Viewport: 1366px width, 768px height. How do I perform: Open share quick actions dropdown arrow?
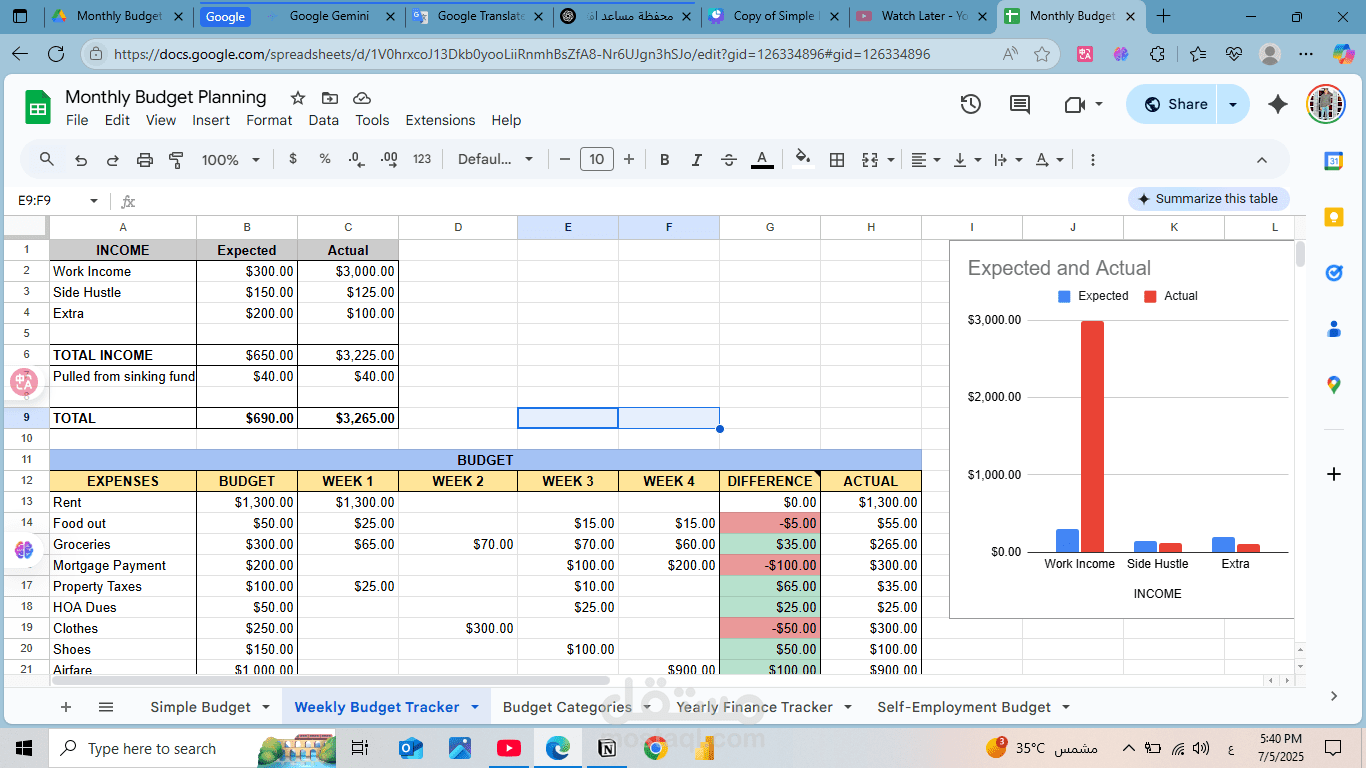pyautogui.click(x=1234, y=104)
